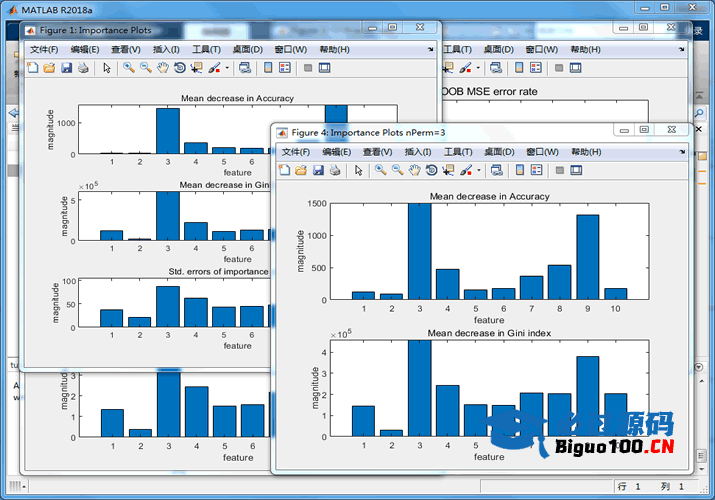Viewport: 715px width, 500px height.
Task: Select Rotate 3D tool in Figure 1
Action: (x=180, y=68)
